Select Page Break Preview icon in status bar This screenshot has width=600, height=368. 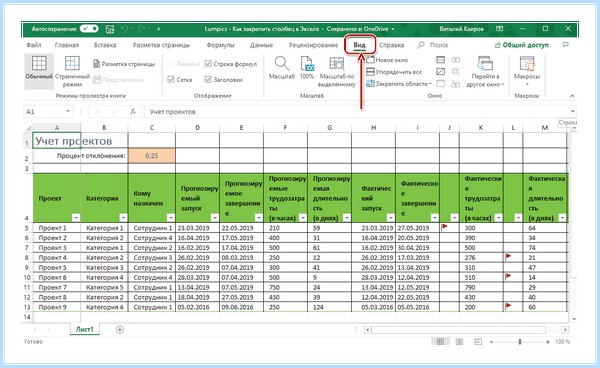click(x=478, y=342)
